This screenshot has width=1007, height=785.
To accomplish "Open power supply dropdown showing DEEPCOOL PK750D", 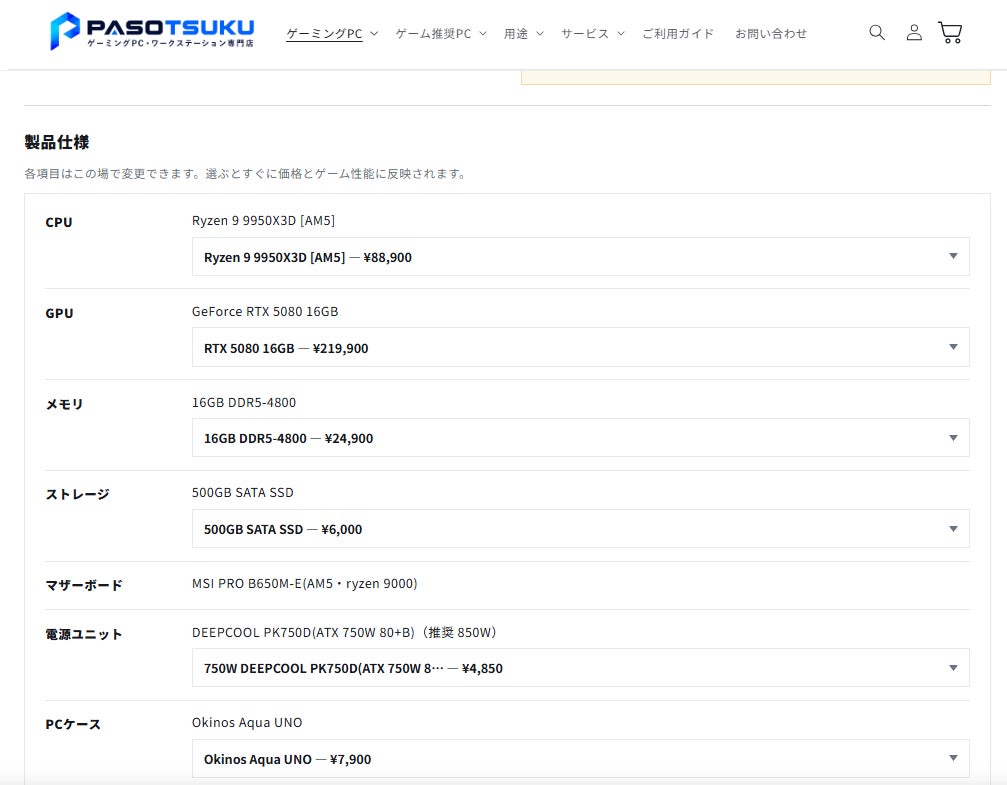I will pyautogui.click(x=581, y=668).
